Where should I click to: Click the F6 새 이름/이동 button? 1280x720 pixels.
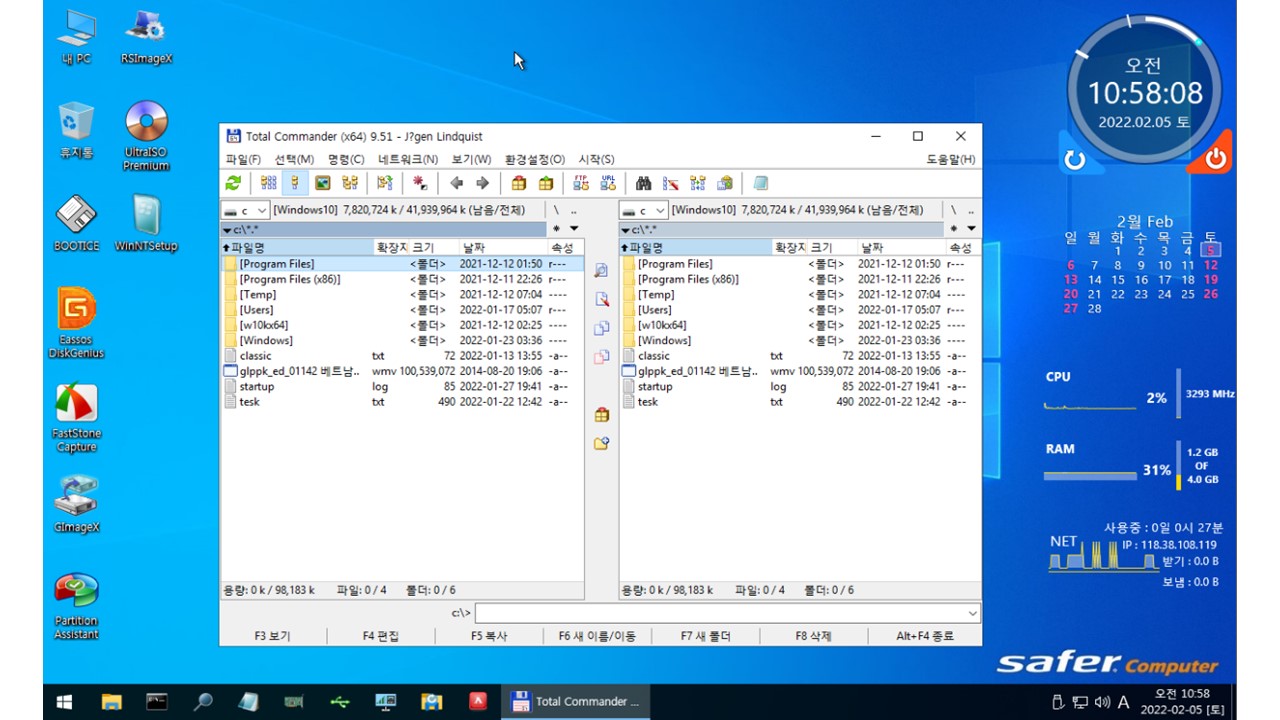[x=598, y=636]
